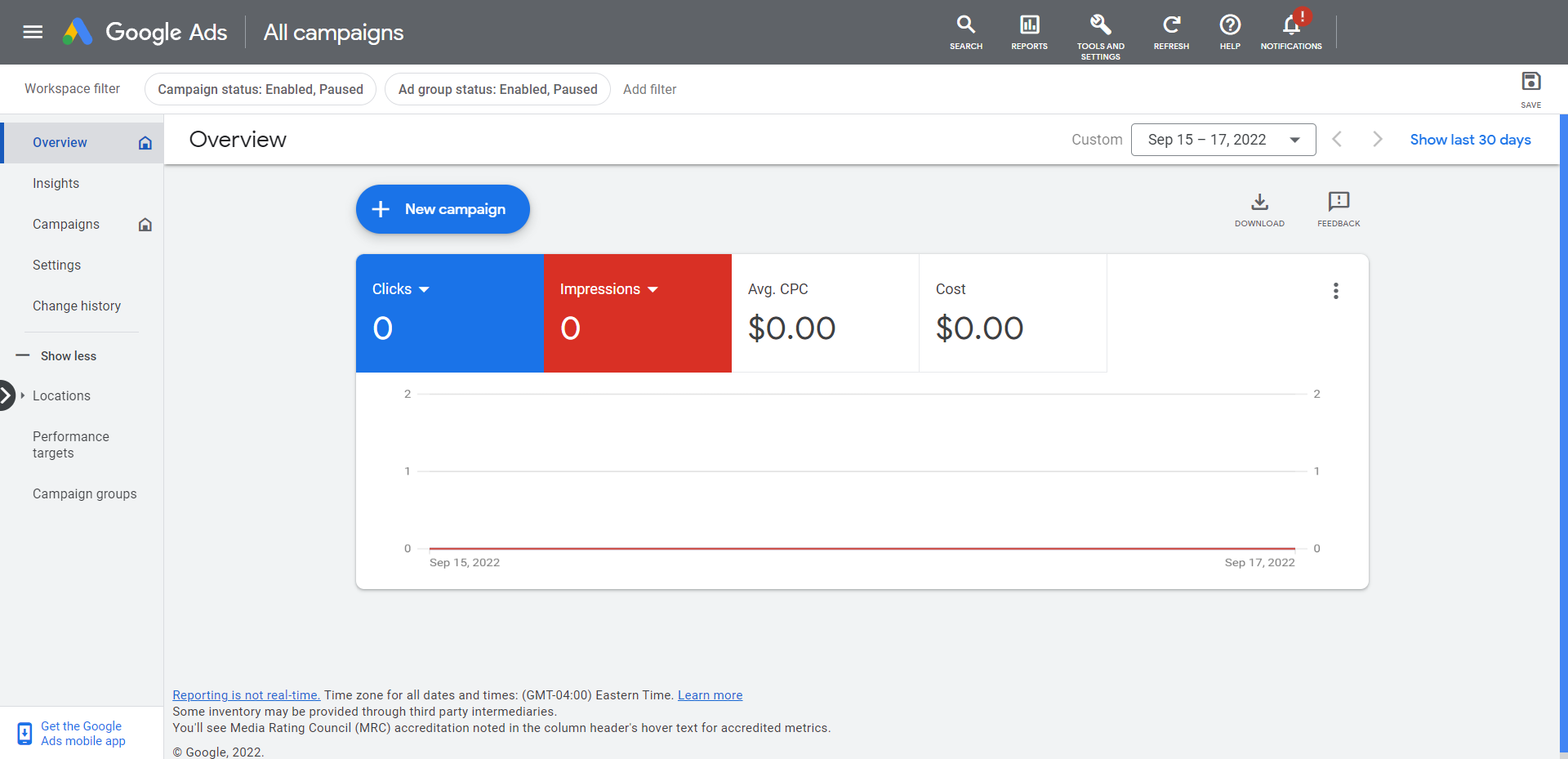
Task: Open the Reports icon
Action: tap(1029, 25)
